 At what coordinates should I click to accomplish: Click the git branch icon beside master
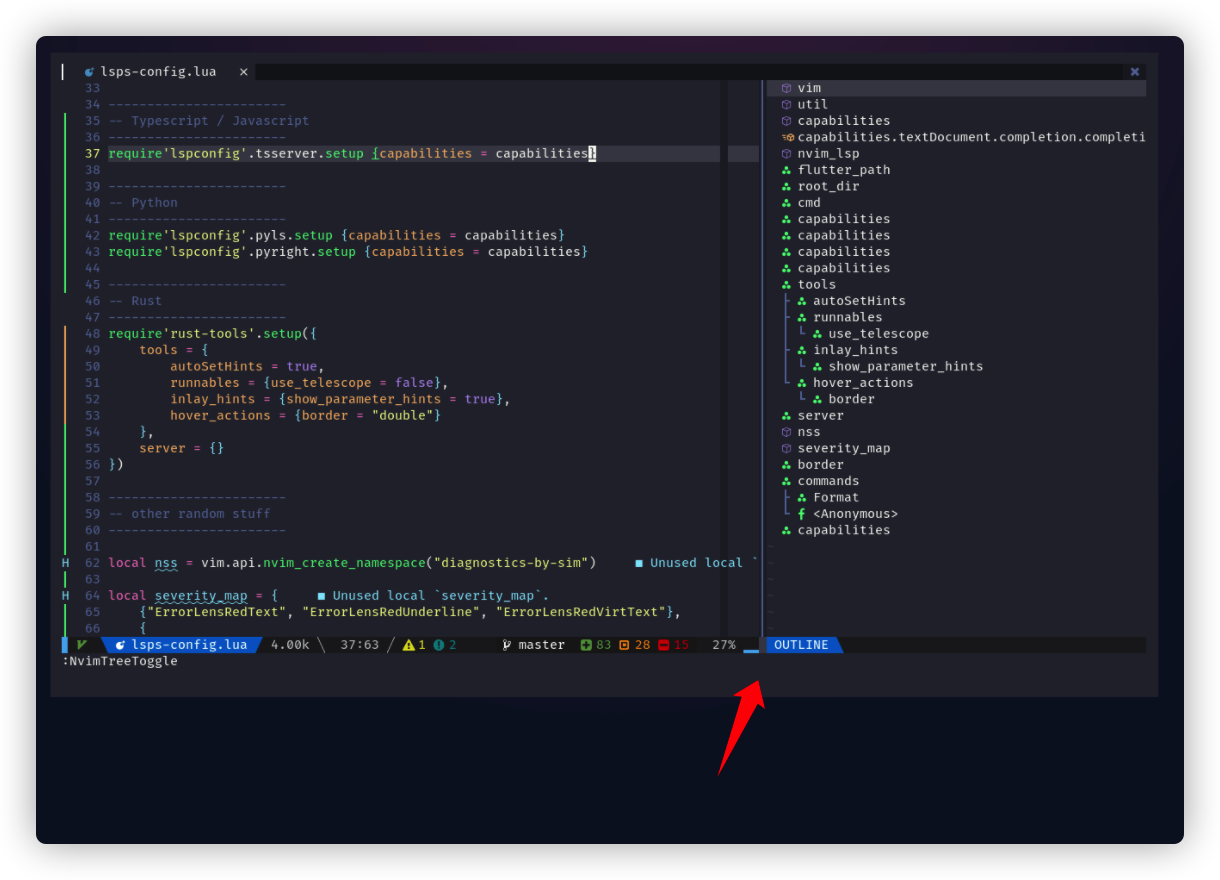click(506, 644)
